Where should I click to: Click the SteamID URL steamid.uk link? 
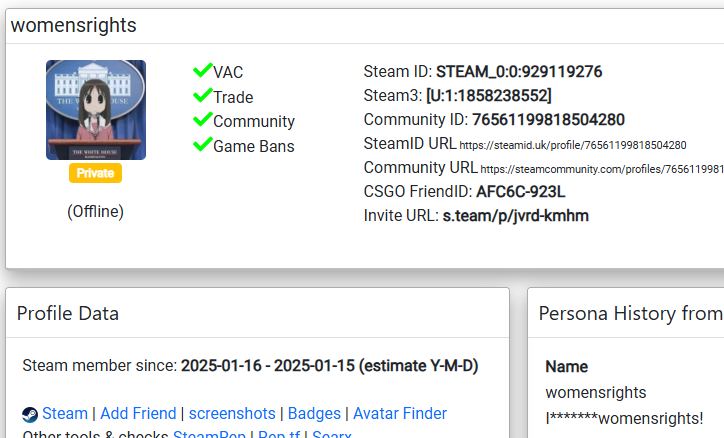[573, 145]
